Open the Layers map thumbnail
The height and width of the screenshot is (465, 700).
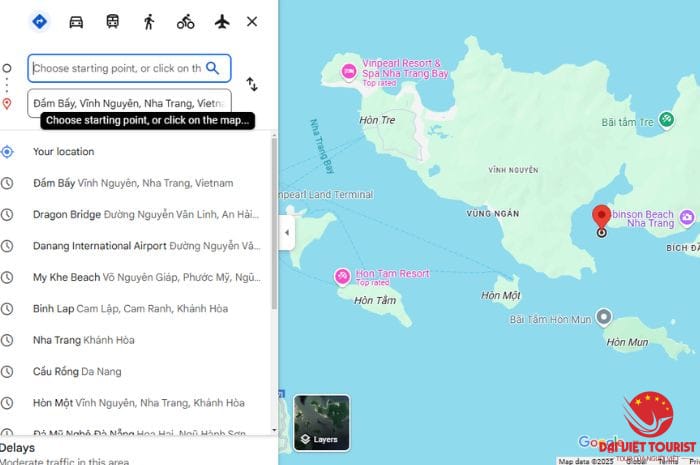[x=321, y=423]
